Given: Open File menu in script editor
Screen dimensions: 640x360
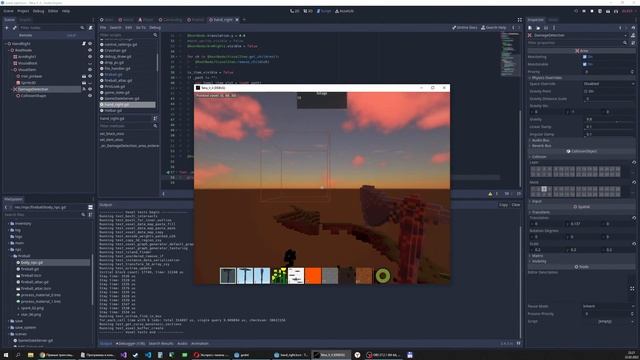Looking at the screenshot, I should [x=103, y=28].
